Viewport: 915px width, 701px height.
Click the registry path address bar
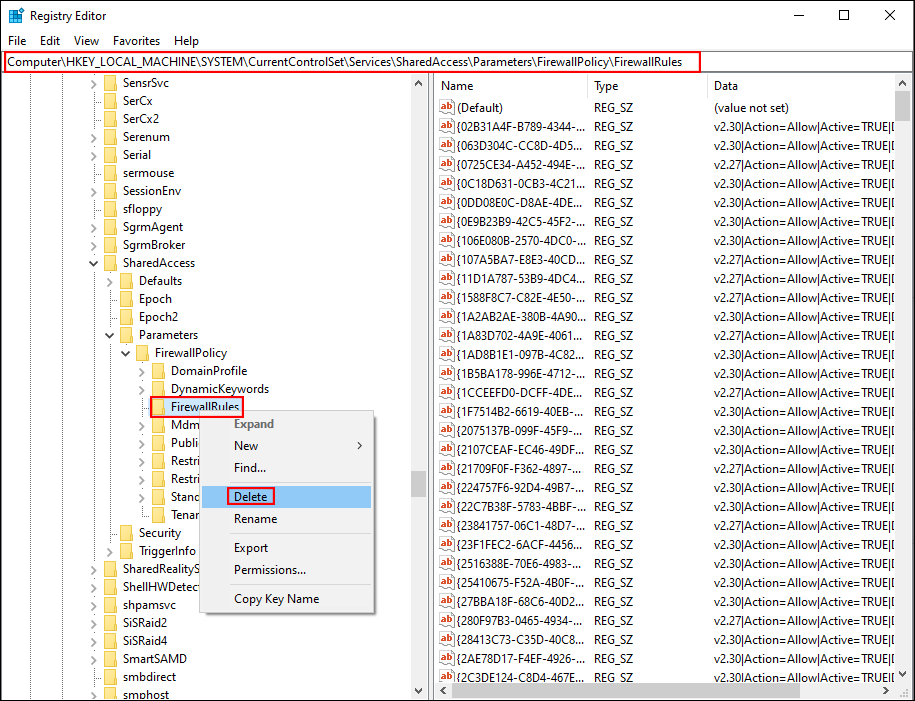[x=350, y=62]
